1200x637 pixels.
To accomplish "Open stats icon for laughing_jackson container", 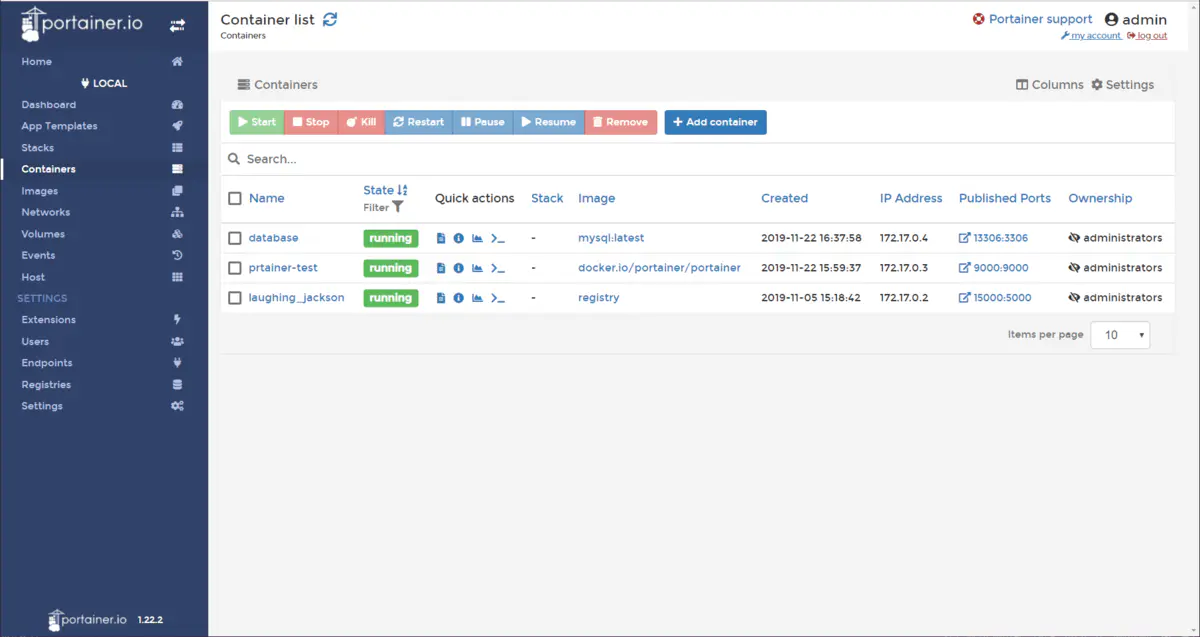I will tap(477, 298).
